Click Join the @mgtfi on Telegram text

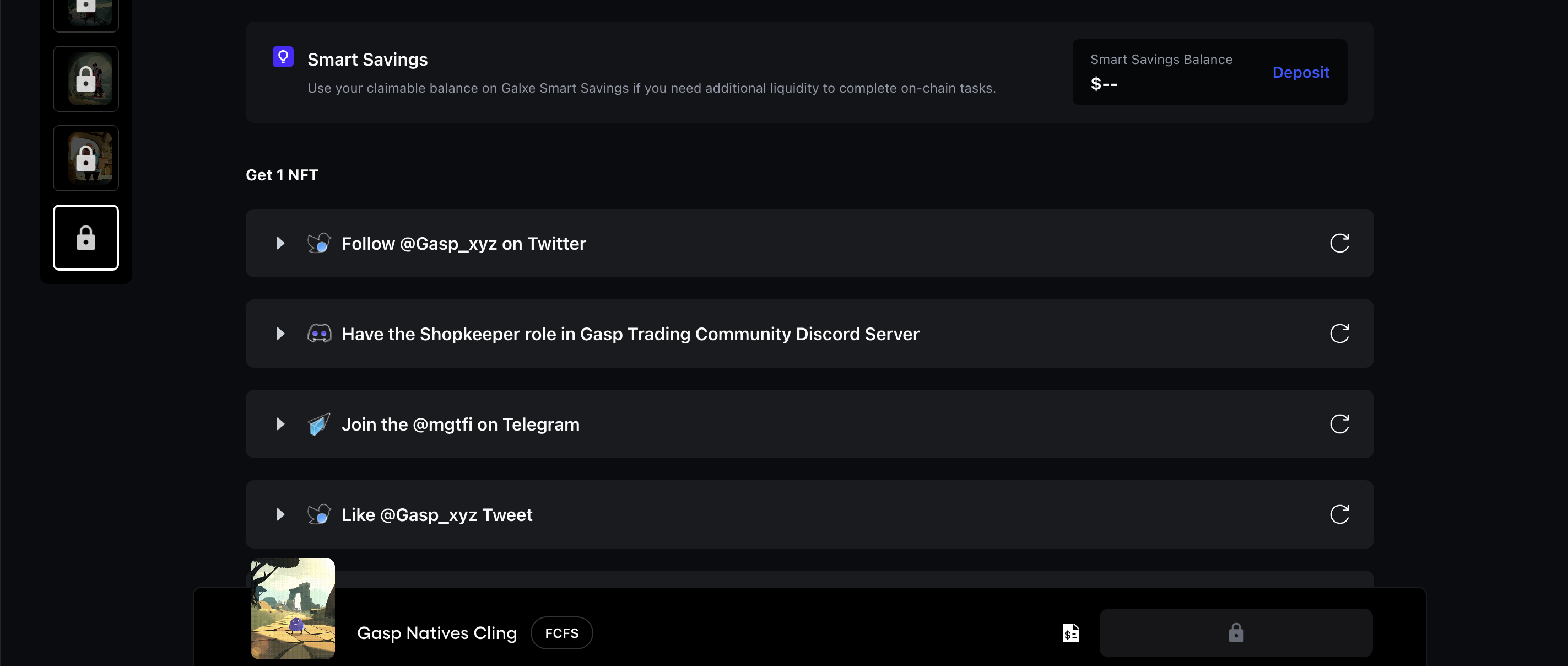click(x=460, y=424)
